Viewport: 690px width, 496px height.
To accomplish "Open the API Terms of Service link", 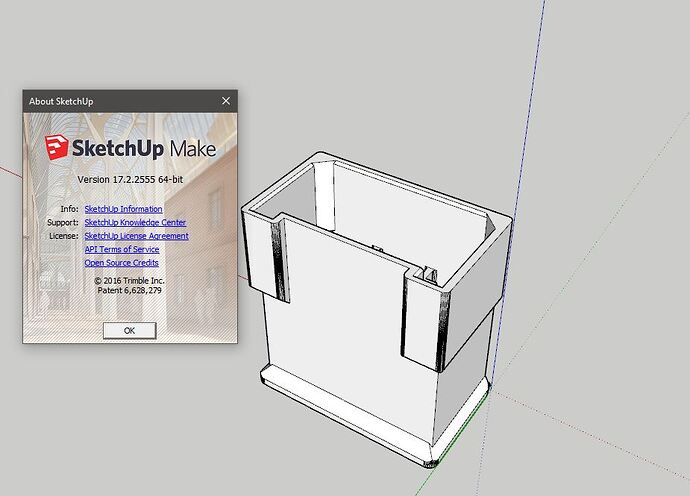I will click(122, 249).
